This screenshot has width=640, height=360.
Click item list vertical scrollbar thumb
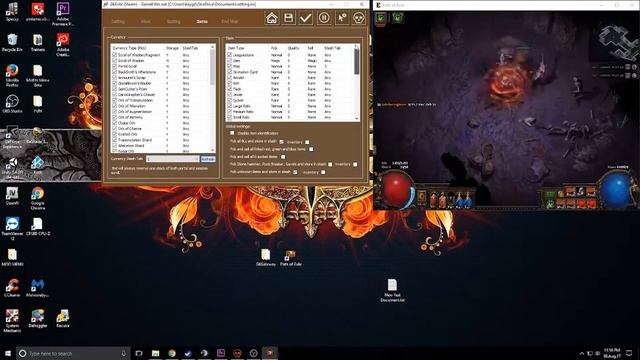(x=357, y=62)
